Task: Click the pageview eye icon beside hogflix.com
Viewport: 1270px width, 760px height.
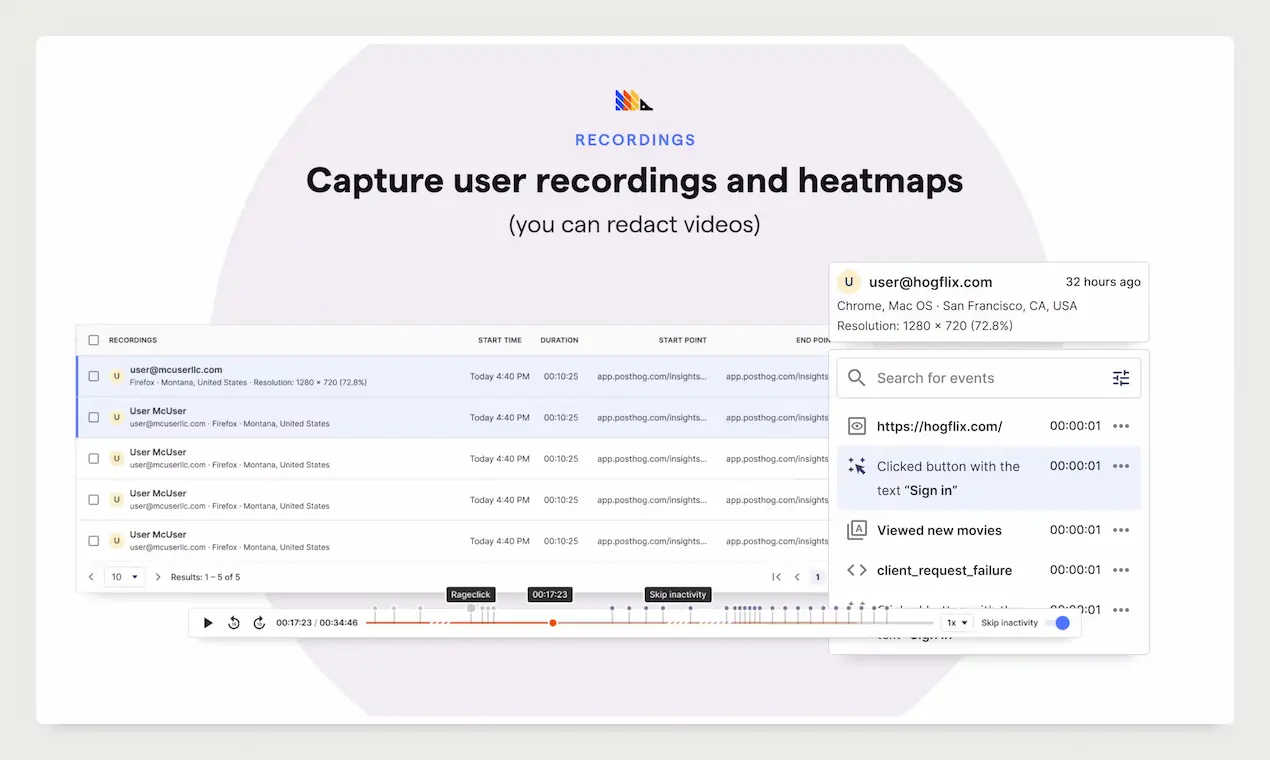Action: pos(857,426)
